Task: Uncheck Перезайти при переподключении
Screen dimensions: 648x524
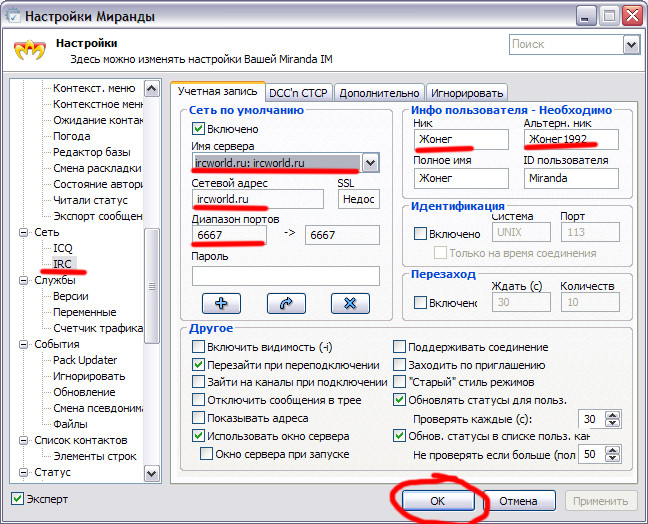Action: 198,365
